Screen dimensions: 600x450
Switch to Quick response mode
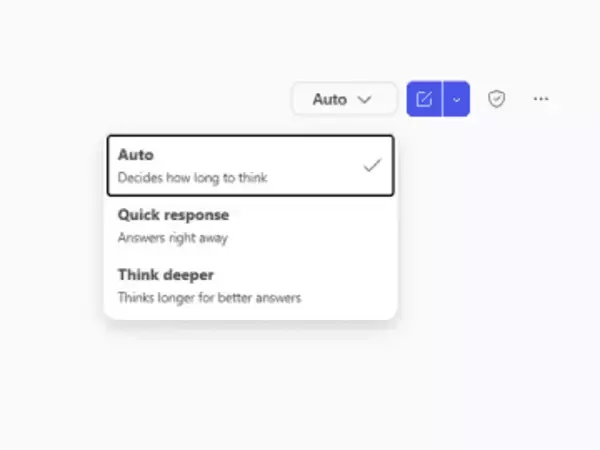point(249,226)
